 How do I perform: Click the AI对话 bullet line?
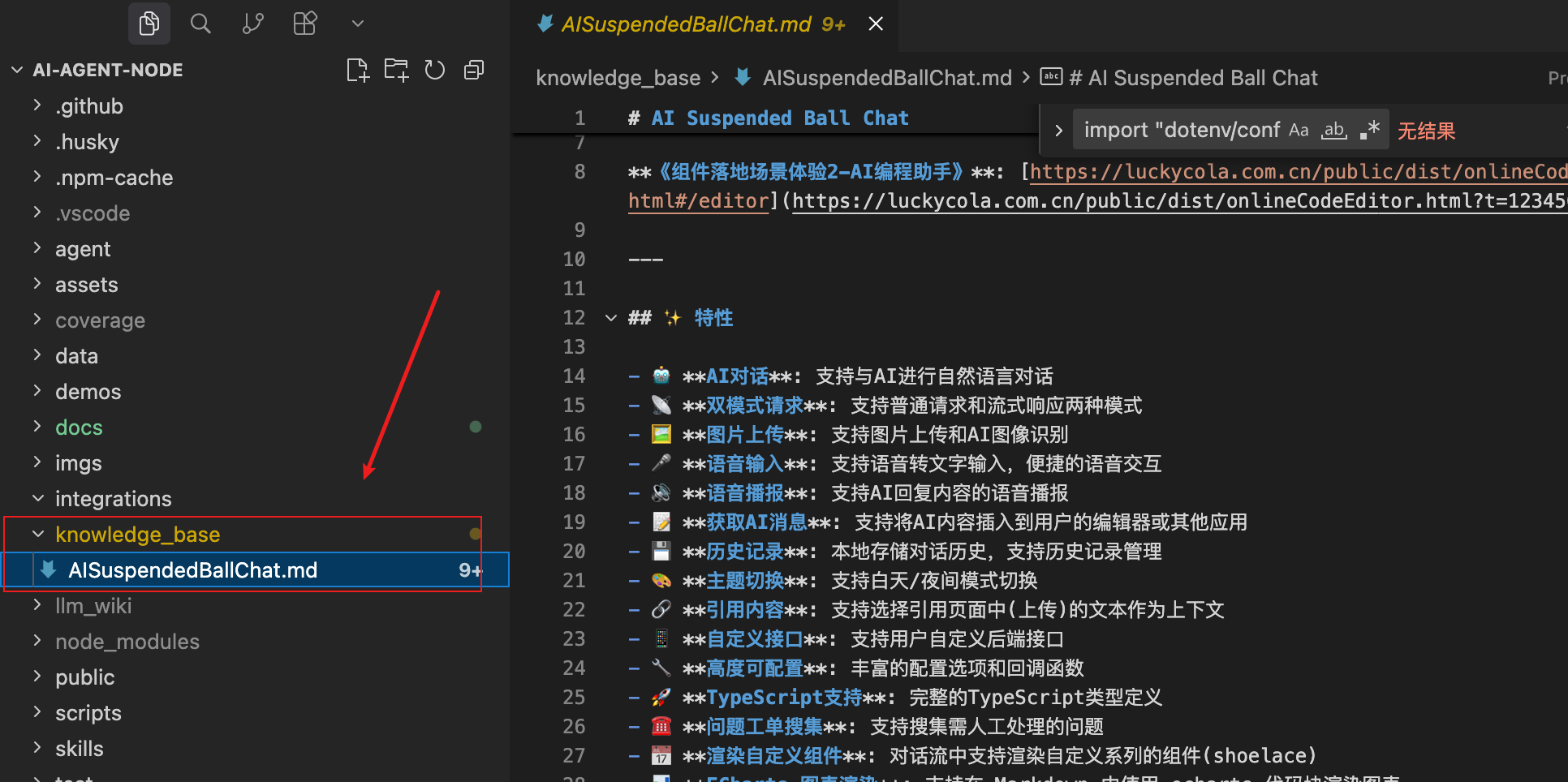click(x=841, y=376)
